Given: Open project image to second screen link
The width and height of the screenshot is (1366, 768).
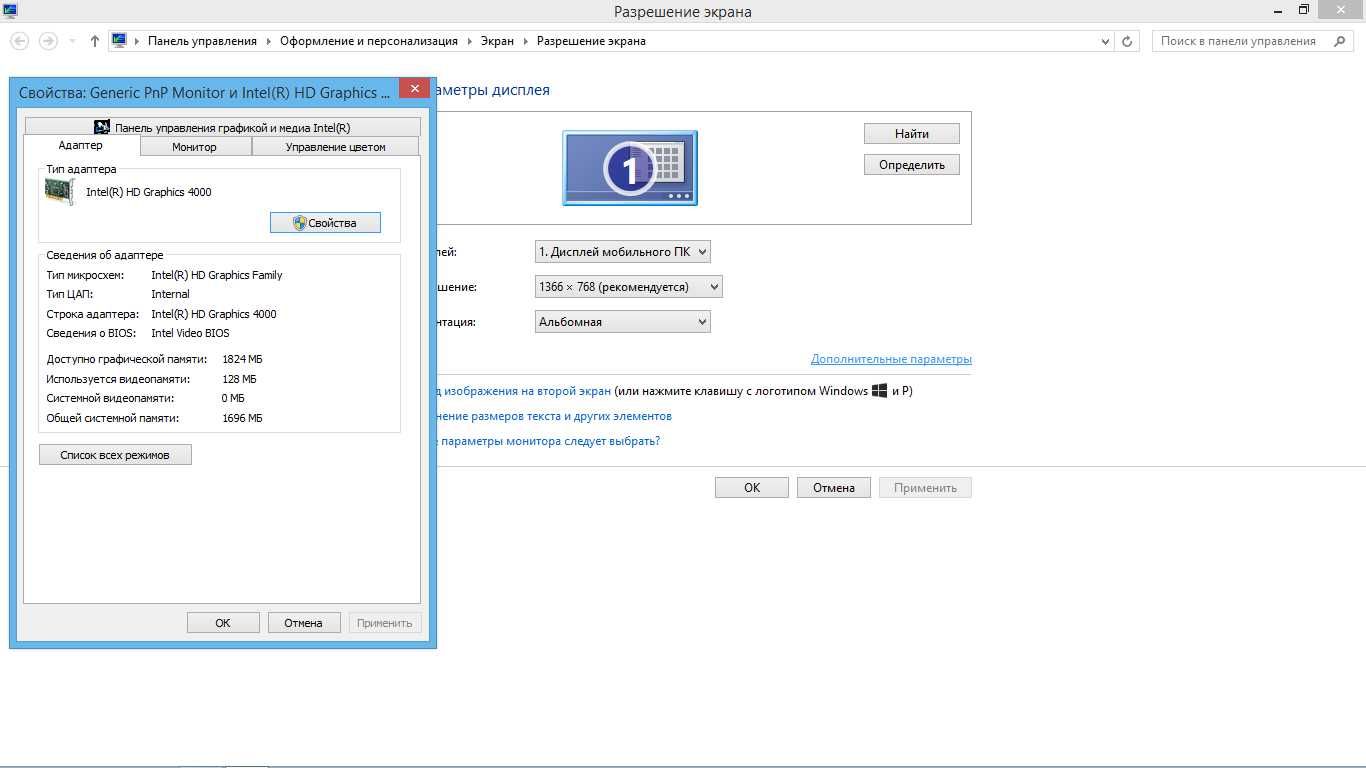Looking at the screenshot, I should tap(523, 391).
